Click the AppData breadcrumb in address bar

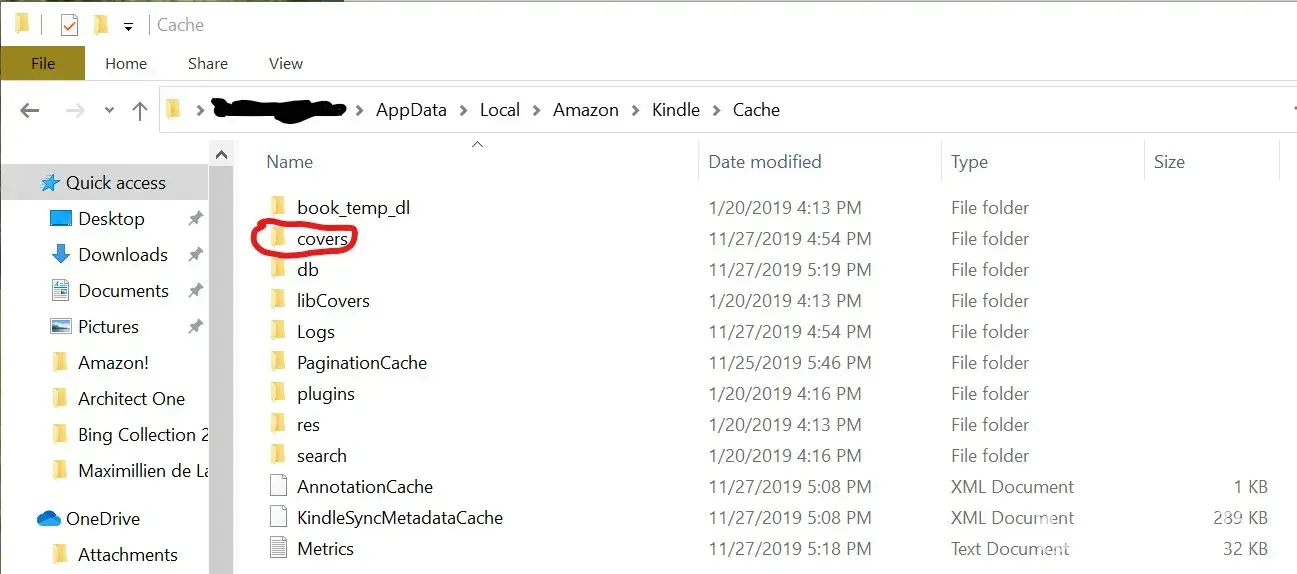(x=411, y=110)
